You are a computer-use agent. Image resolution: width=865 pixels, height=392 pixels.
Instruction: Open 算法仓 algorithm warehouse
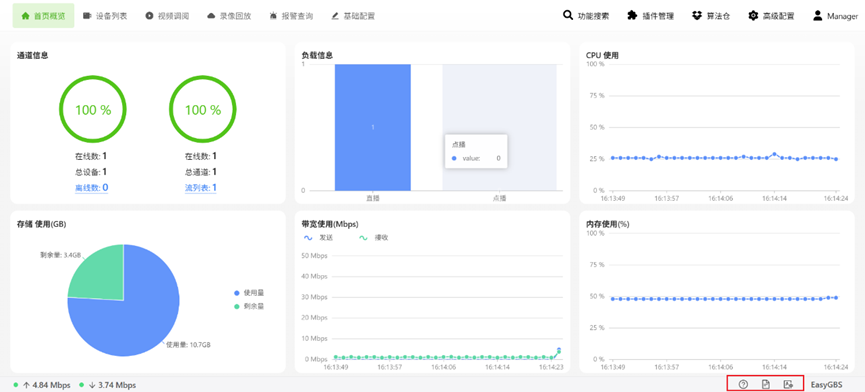711,15
